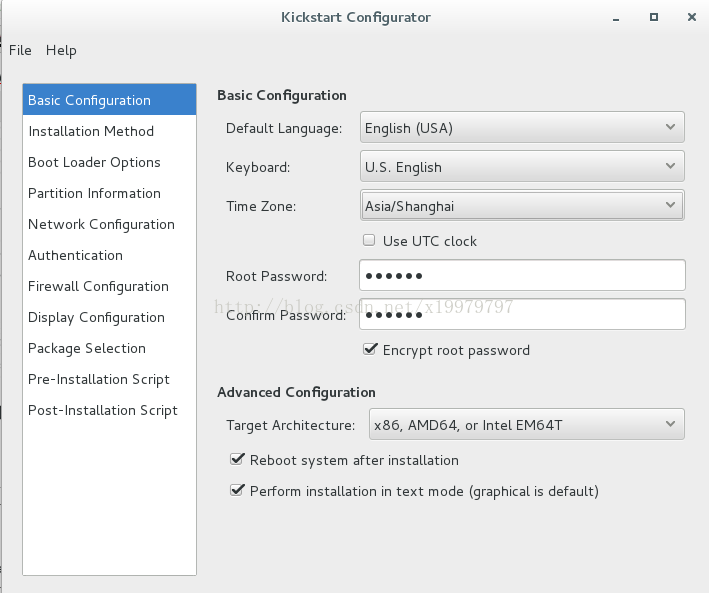Select the Authentication section
The height and width of the screenshot is (593, 709).
109,255
